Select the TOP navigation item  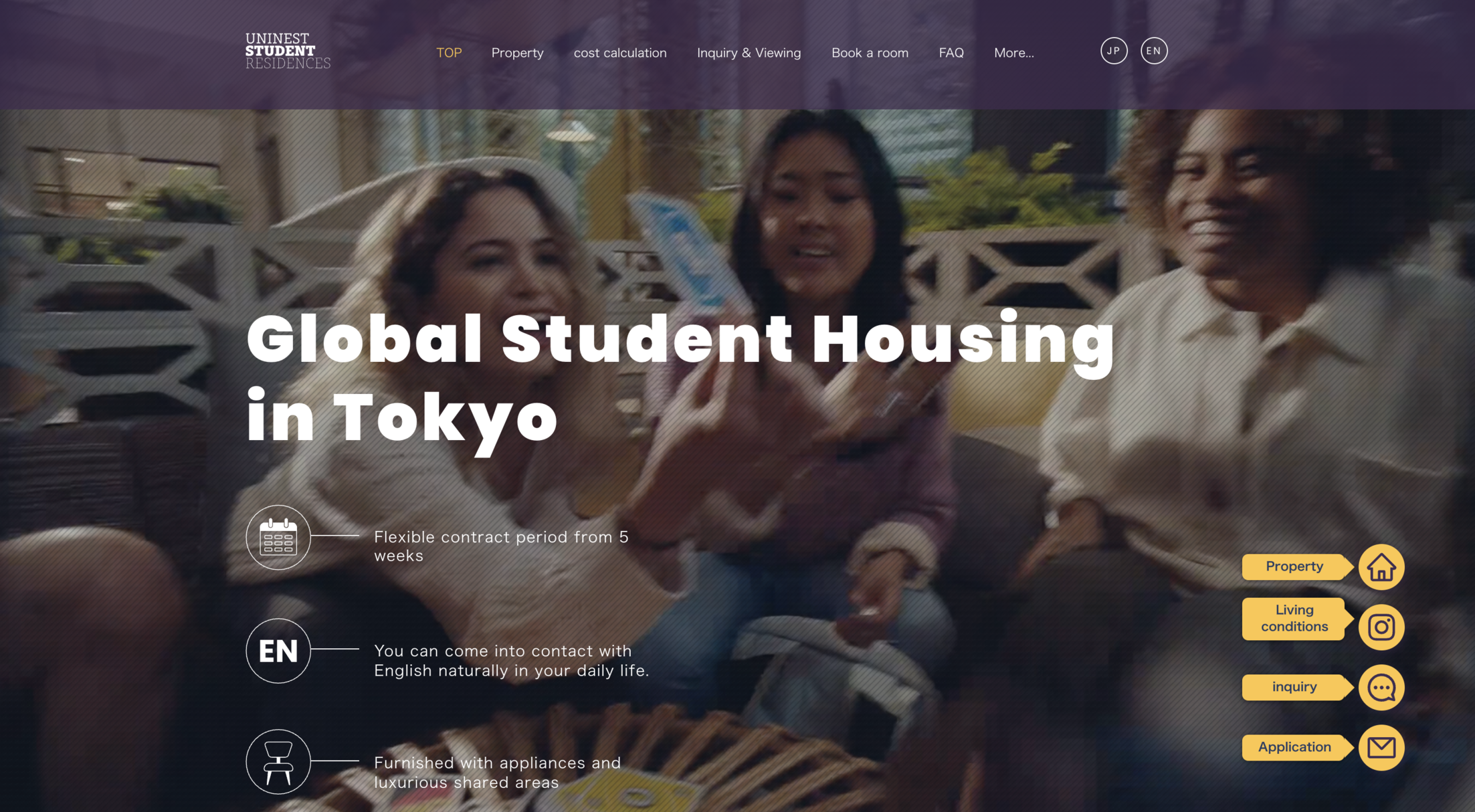coord(449,53)
